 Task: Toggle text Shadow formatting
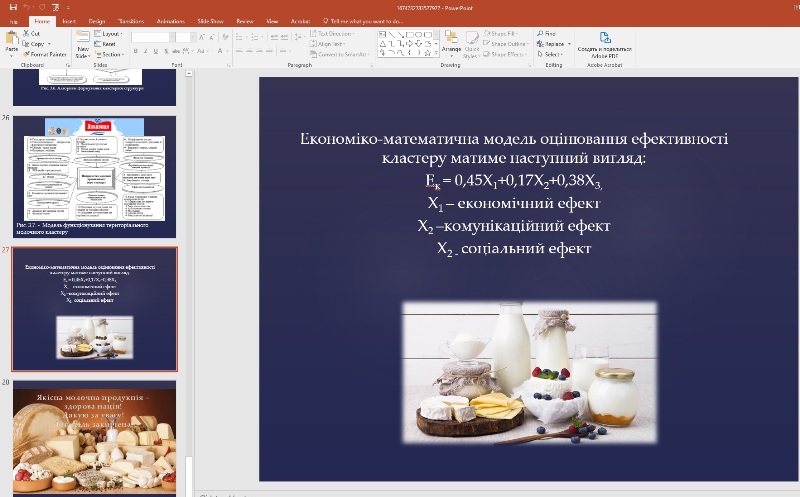165,51
